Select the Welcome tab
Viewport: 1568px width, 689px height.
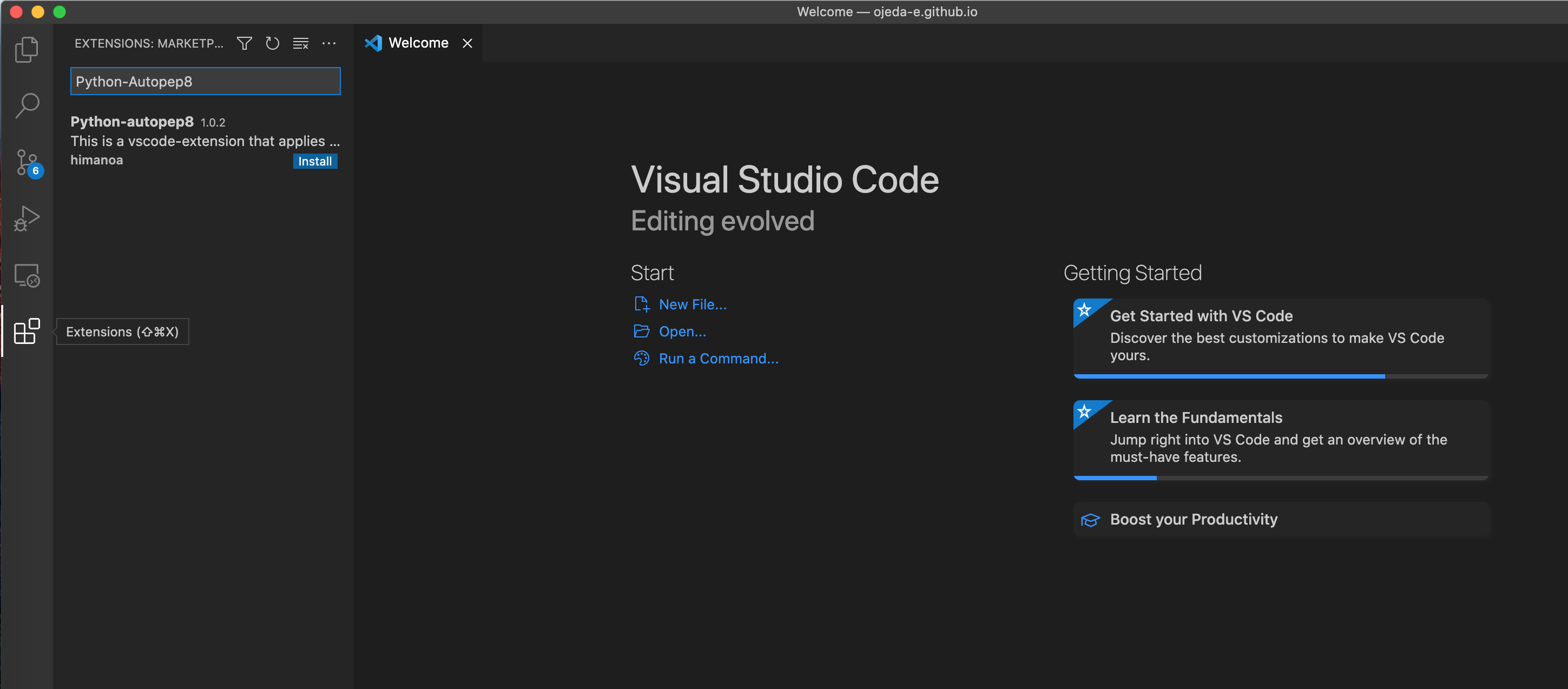tap(418, 43)
